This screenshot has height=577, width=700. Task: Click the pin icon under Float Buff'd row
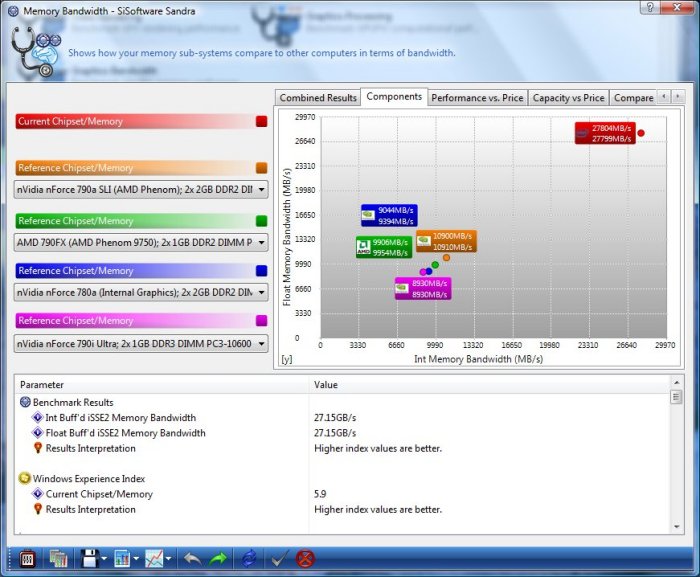pos(38,448)
